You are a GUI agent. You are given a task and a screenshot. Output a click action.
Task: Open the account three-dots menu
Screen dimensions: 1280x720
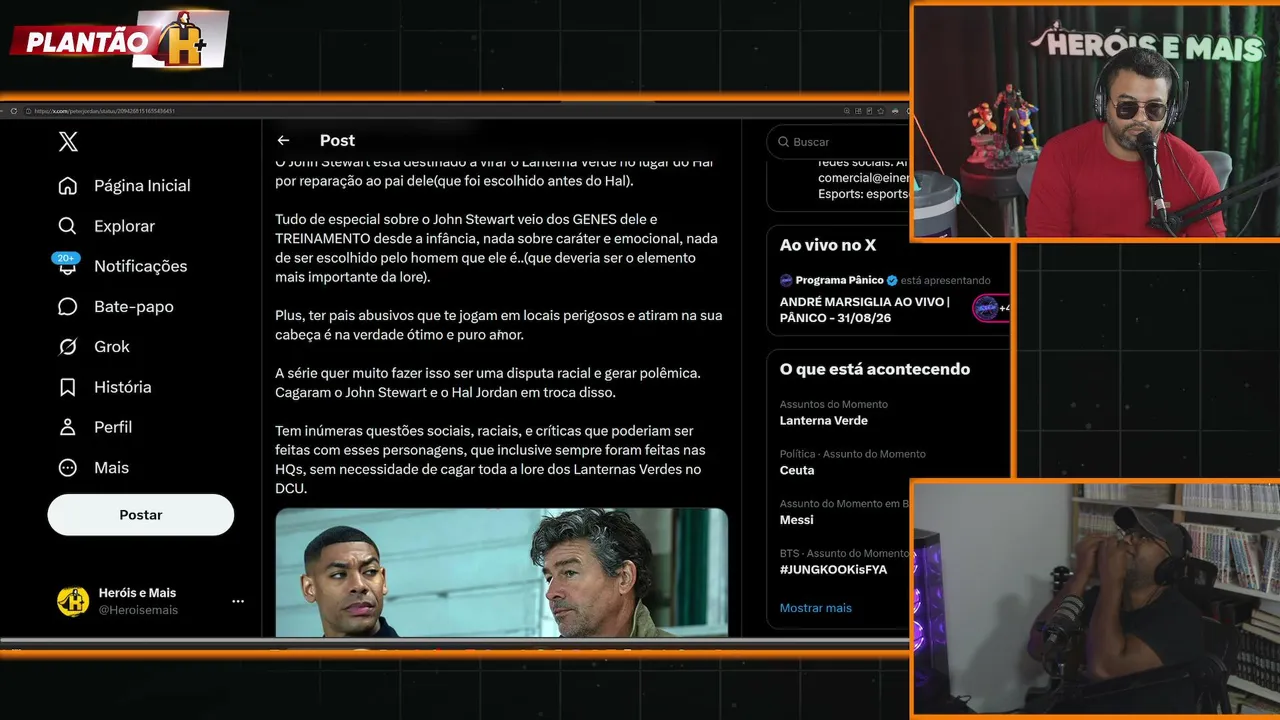238,601
